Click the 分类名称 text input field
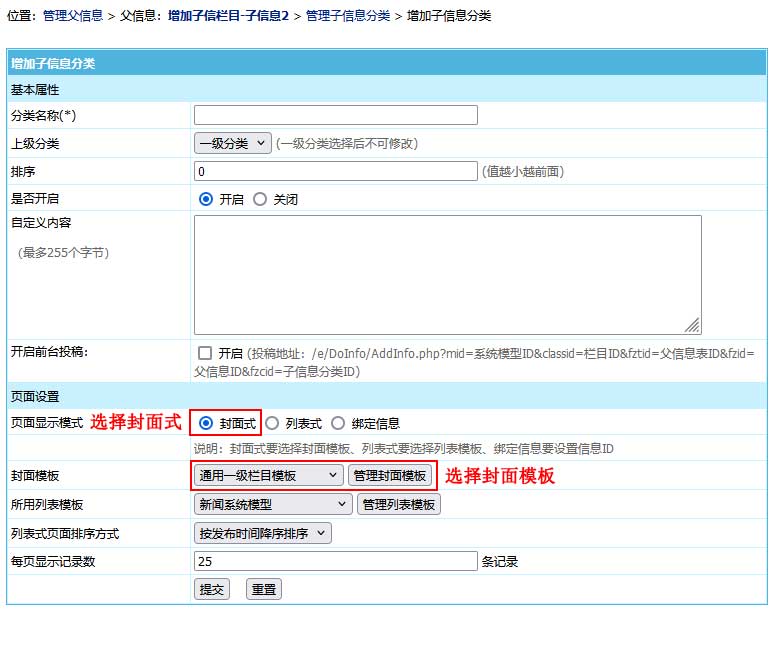The height and width of the screenshot is (657, 773). point(335,115)
